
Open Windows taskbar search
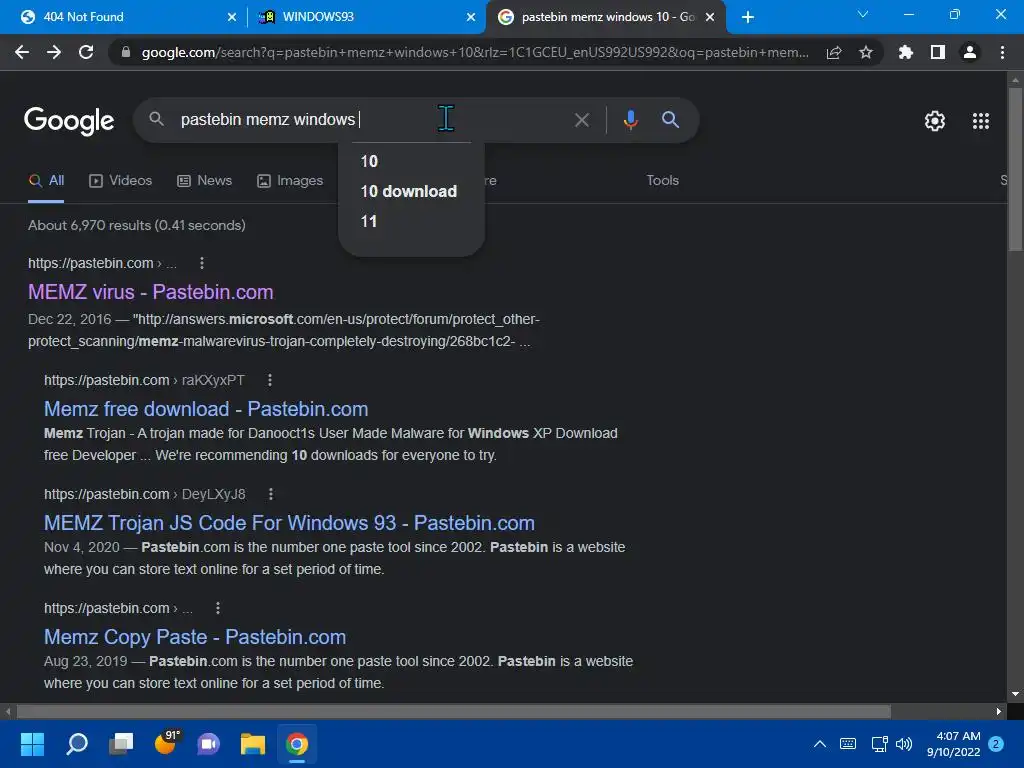tap(77, 744)
